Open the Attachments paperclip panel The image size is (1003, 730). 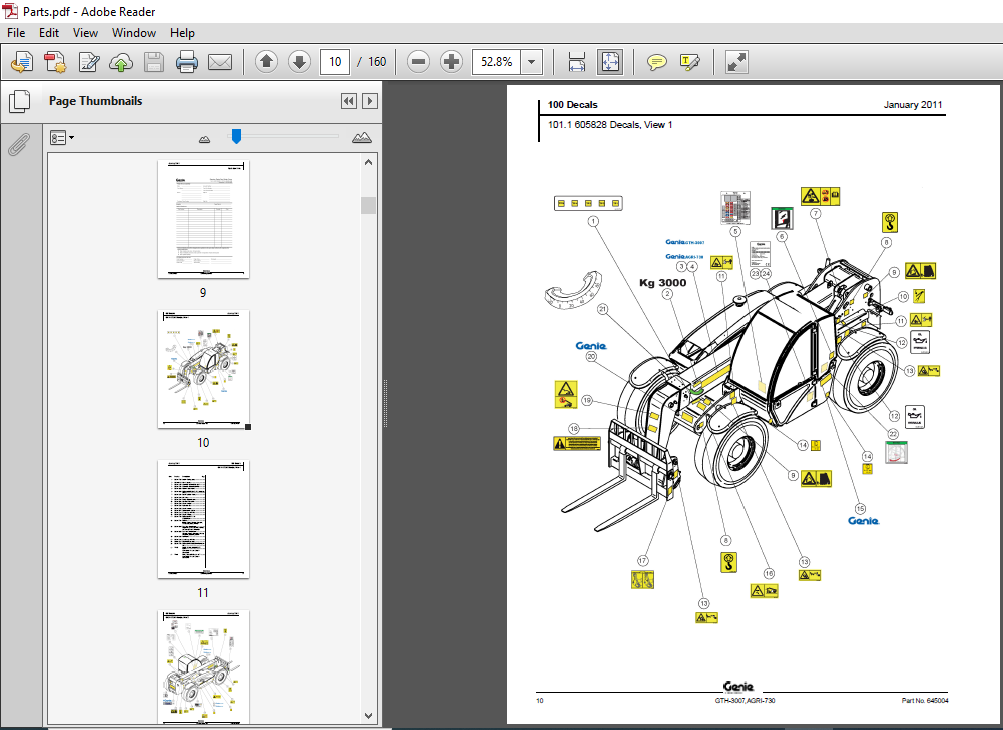point(19,145)
